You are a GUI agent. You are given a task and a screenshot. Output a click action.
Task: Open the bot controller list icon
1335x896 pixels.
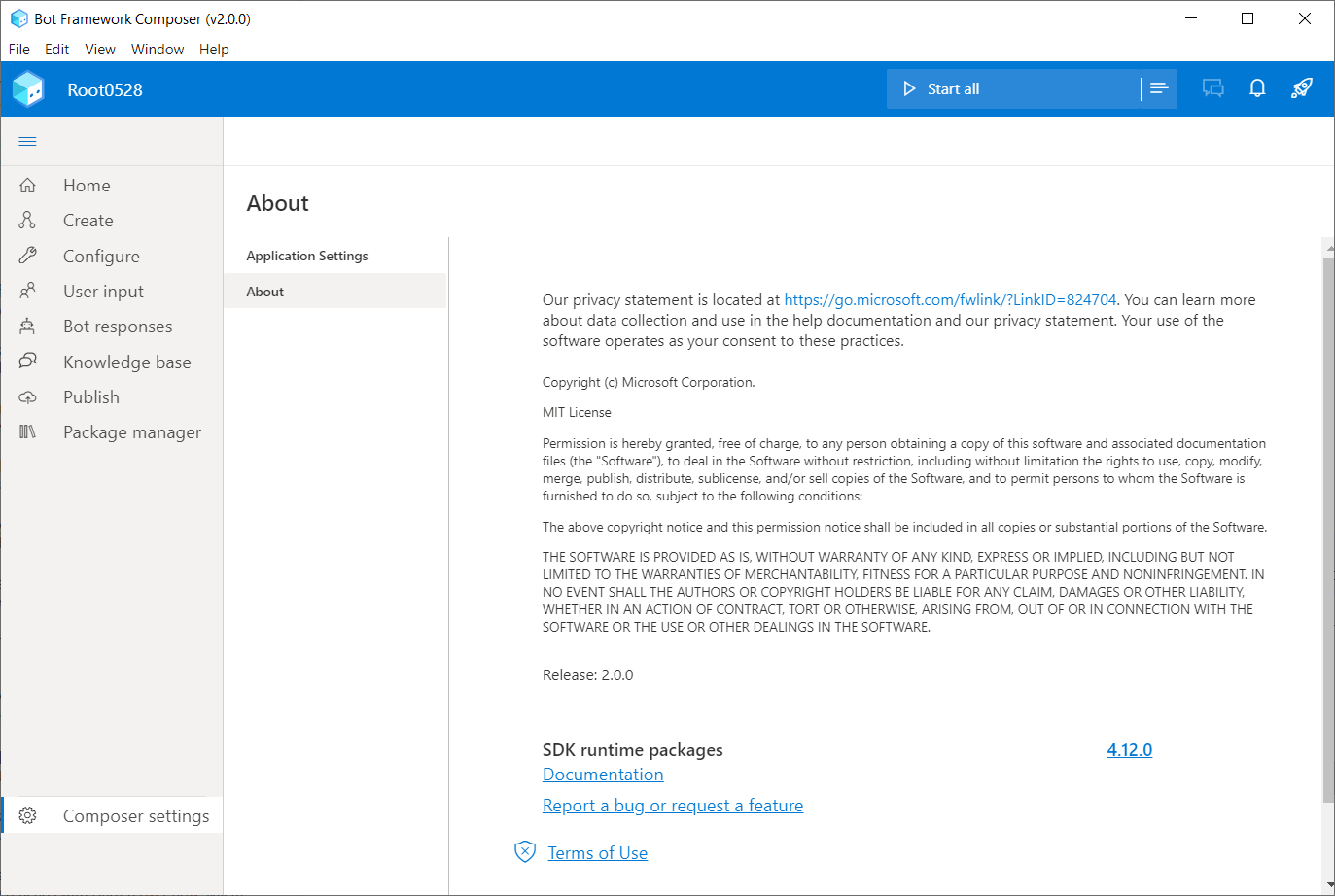(x=1159, y=88)
